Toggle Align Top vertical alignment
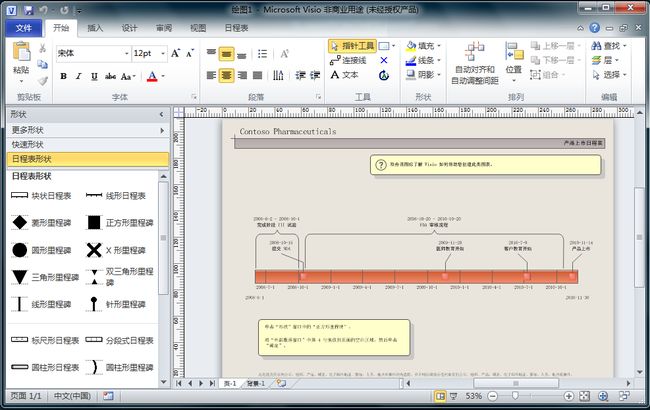The image size is (650, 410). [211, 53]
